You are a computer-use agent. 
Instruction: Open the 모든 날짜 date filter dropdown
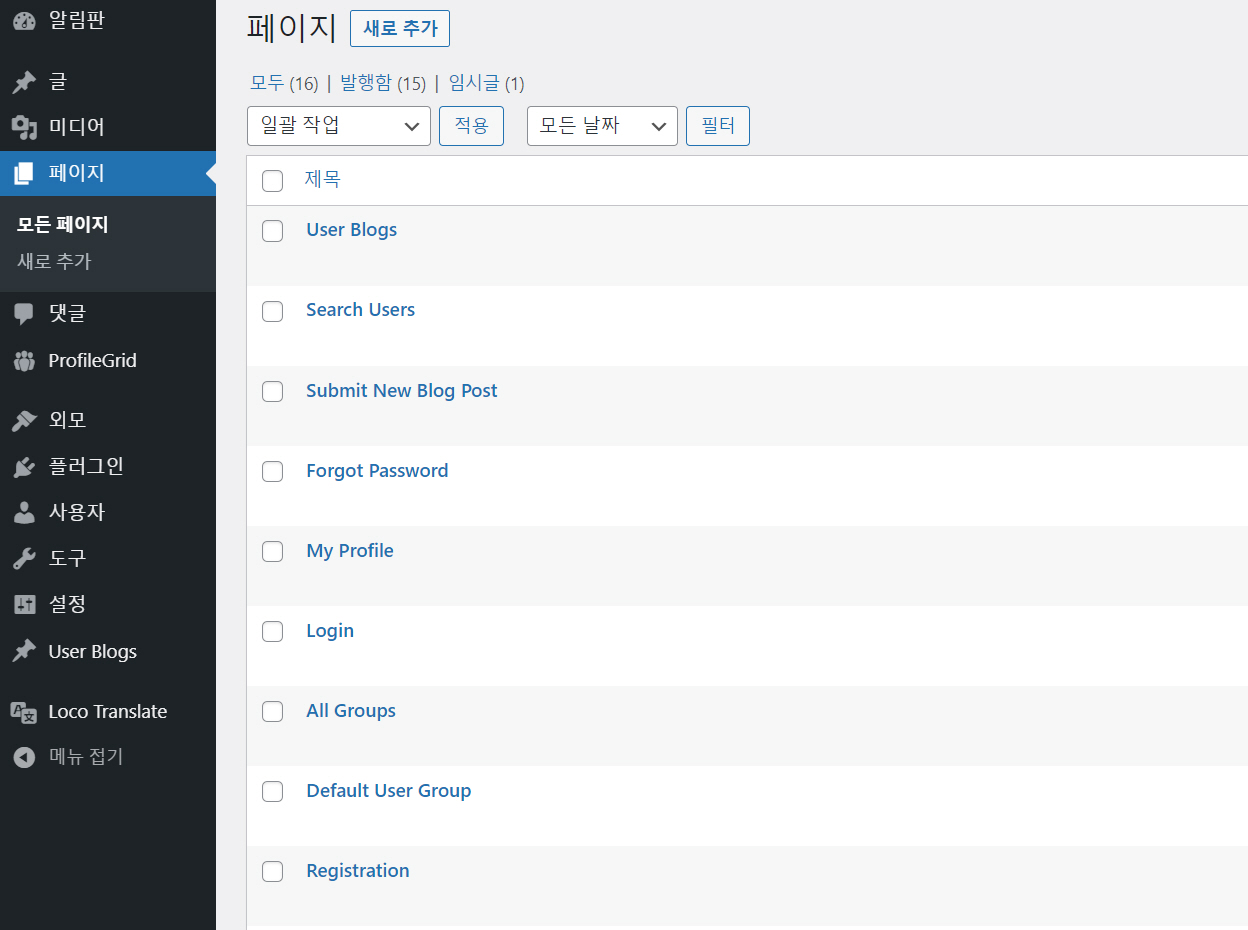[601, 125]
